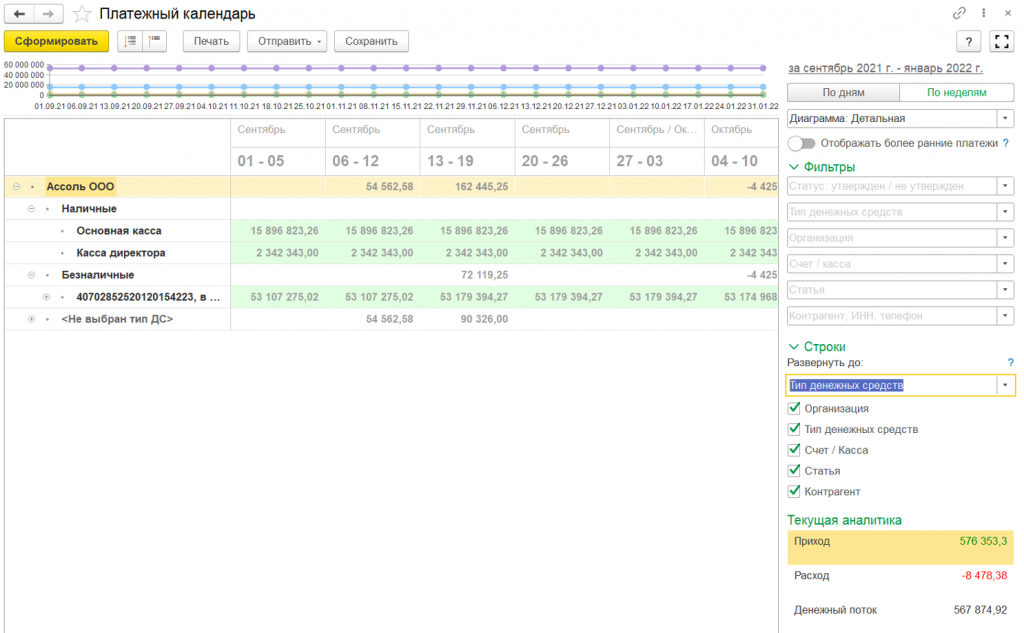Copy link via the chain icon

[x=959, y=13]
